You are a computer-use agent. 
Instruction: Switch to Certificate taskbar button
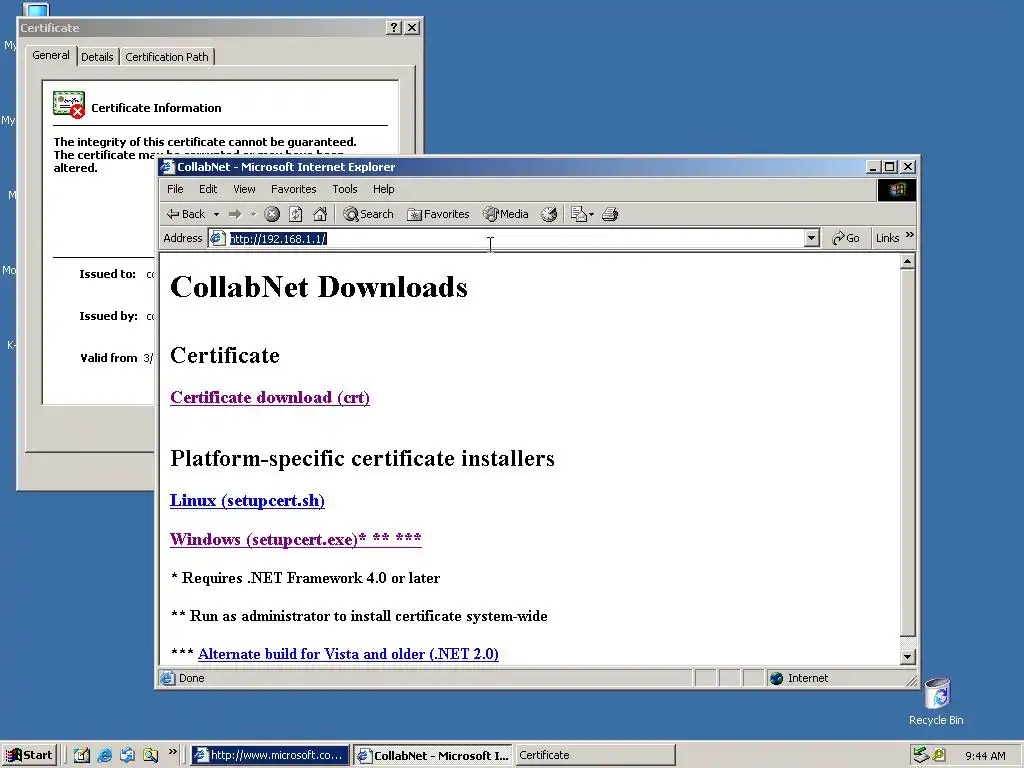595,755
